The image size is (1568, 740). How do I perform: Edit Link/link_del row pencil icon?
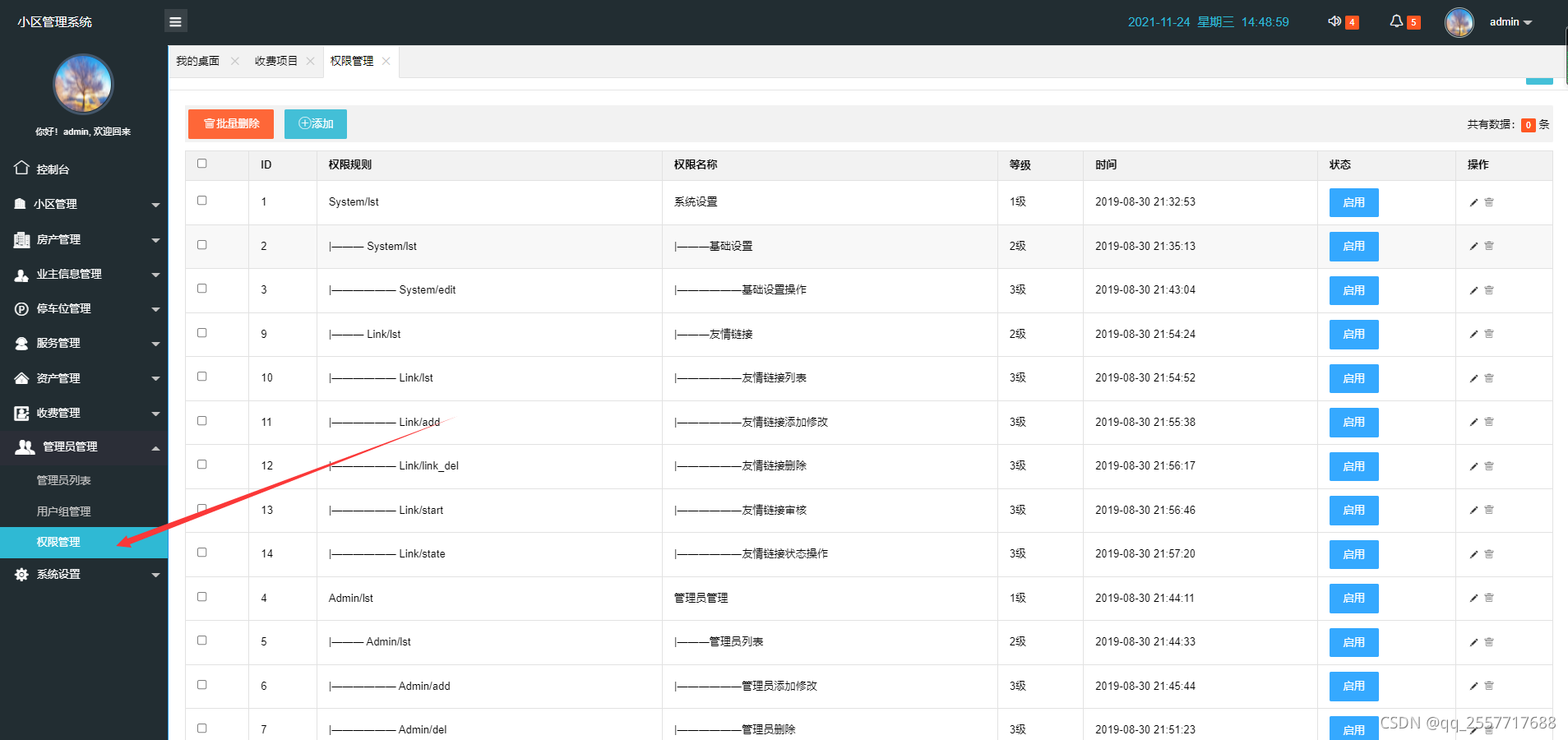1473,466
